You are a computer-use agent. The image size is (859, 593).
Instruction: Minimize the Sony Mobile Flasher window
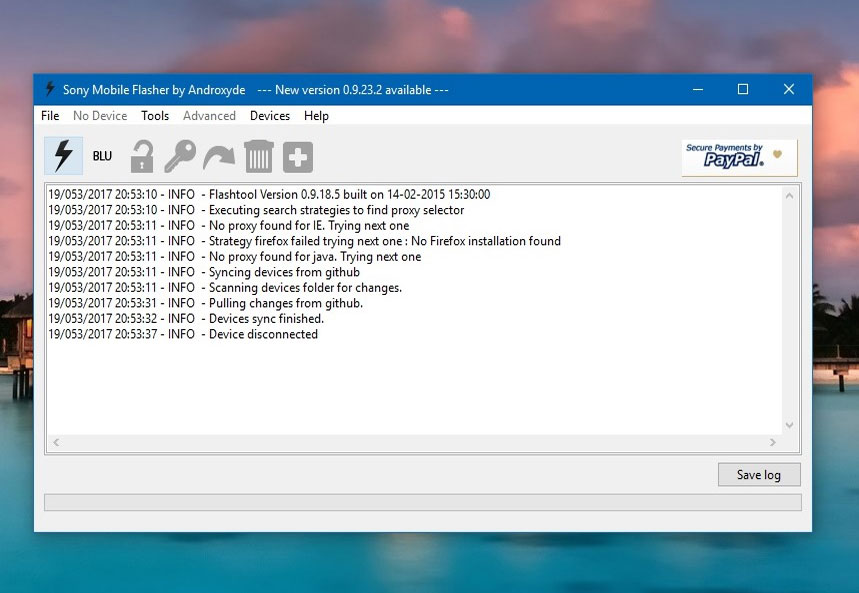[x=698, y=89]
